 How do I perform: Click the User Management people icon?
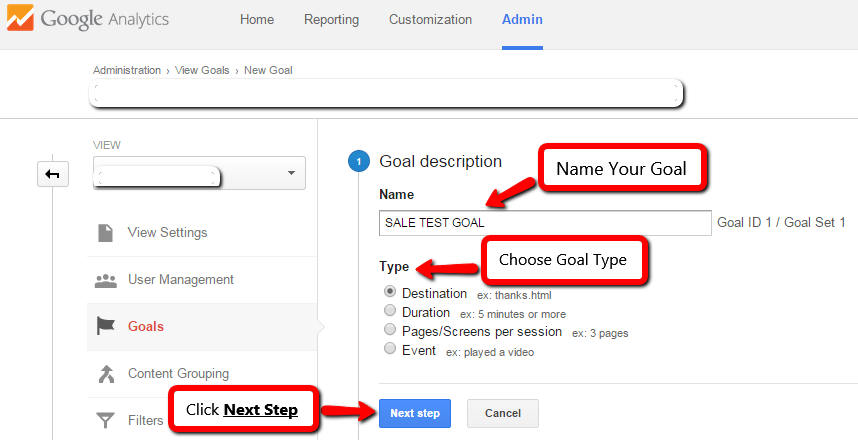tap(106, 280)
